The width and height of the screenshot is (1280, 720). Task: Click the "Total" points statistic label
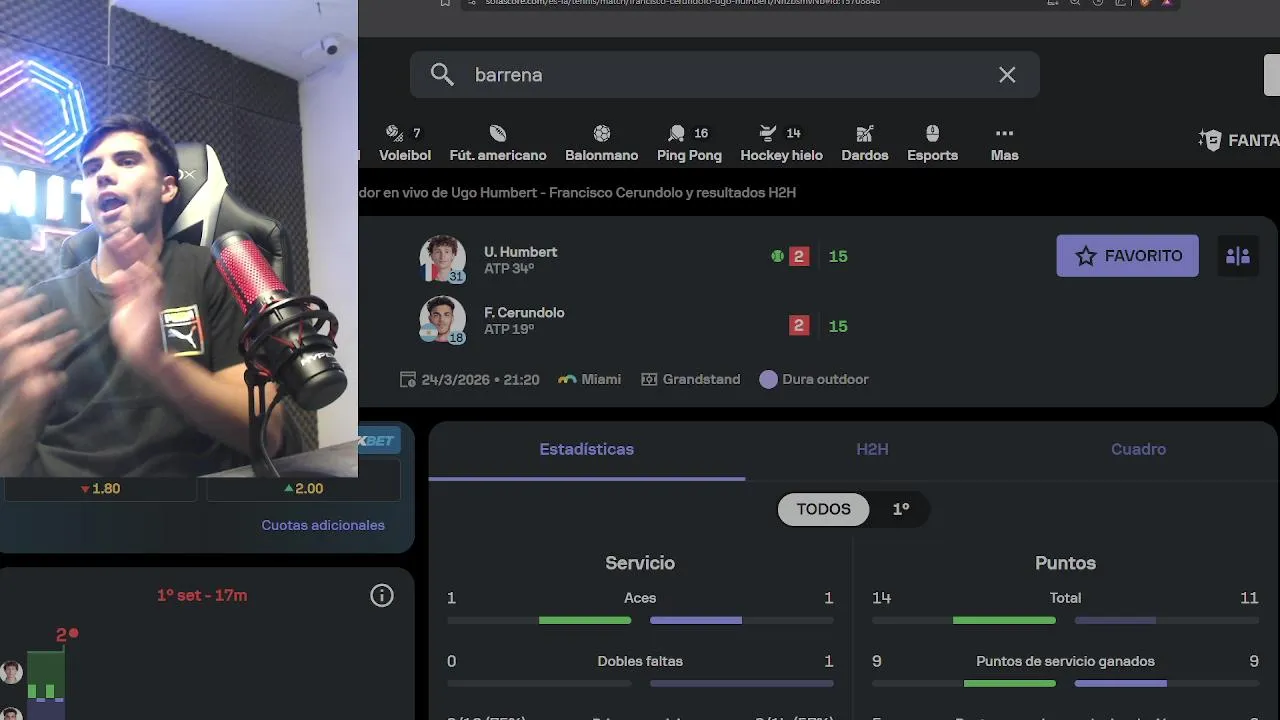pyautogui.click(x=1065, y=598)
